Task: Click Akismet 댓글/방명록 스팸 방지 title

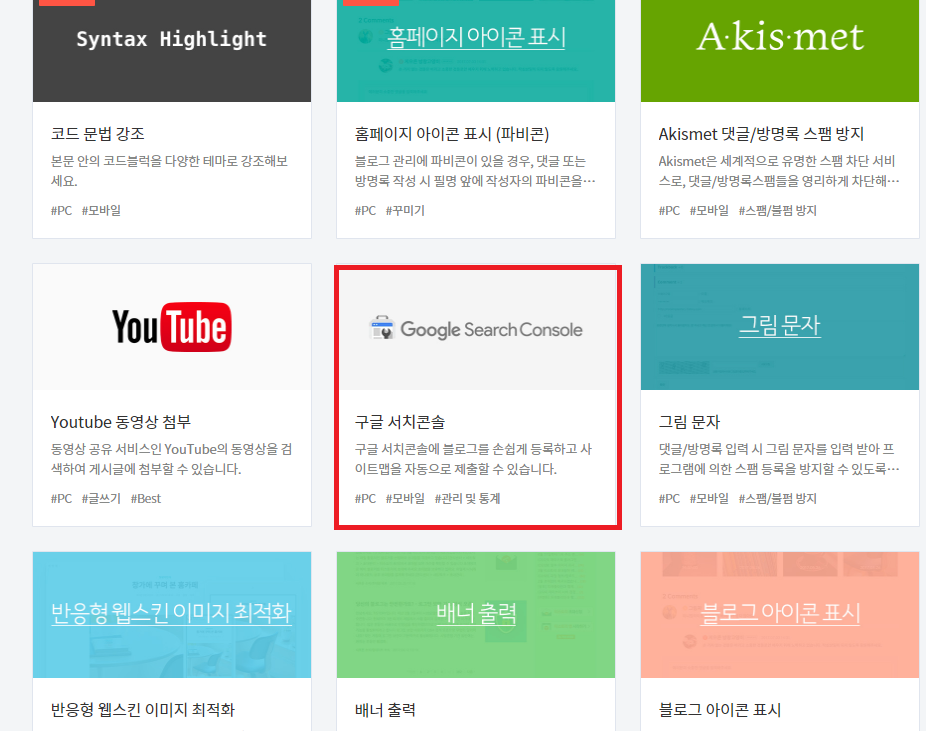Action: click(761, 134)
